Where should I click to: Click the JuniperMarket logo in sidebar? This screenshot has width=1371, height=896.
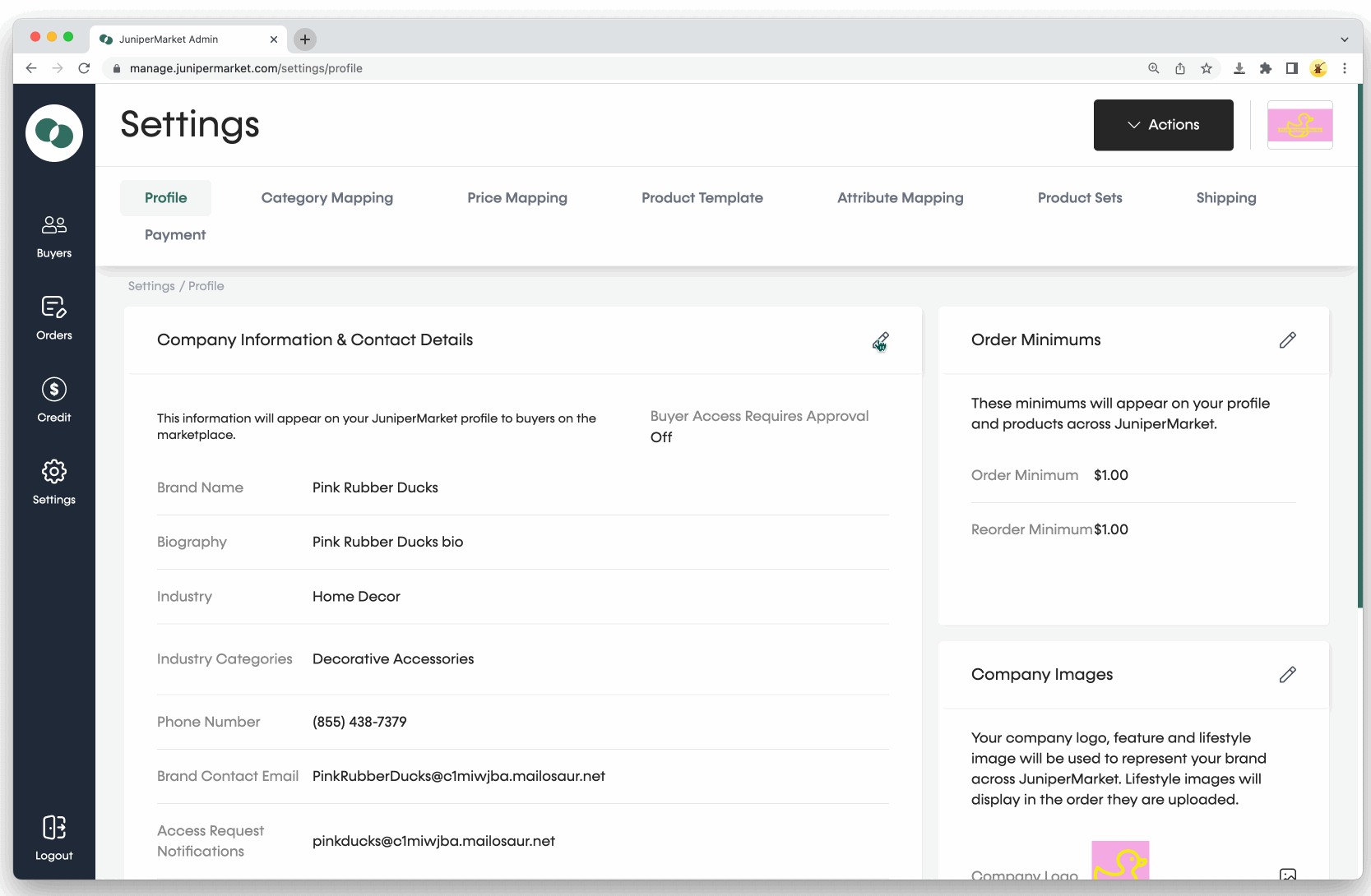54,133
